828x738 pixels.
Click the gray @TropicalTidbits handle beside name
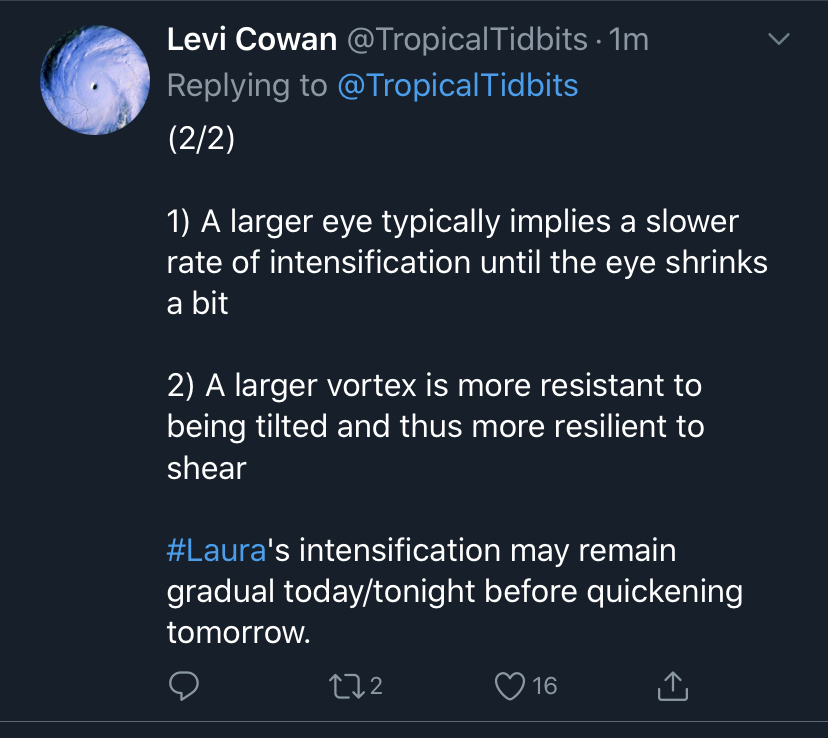(467, 40)
